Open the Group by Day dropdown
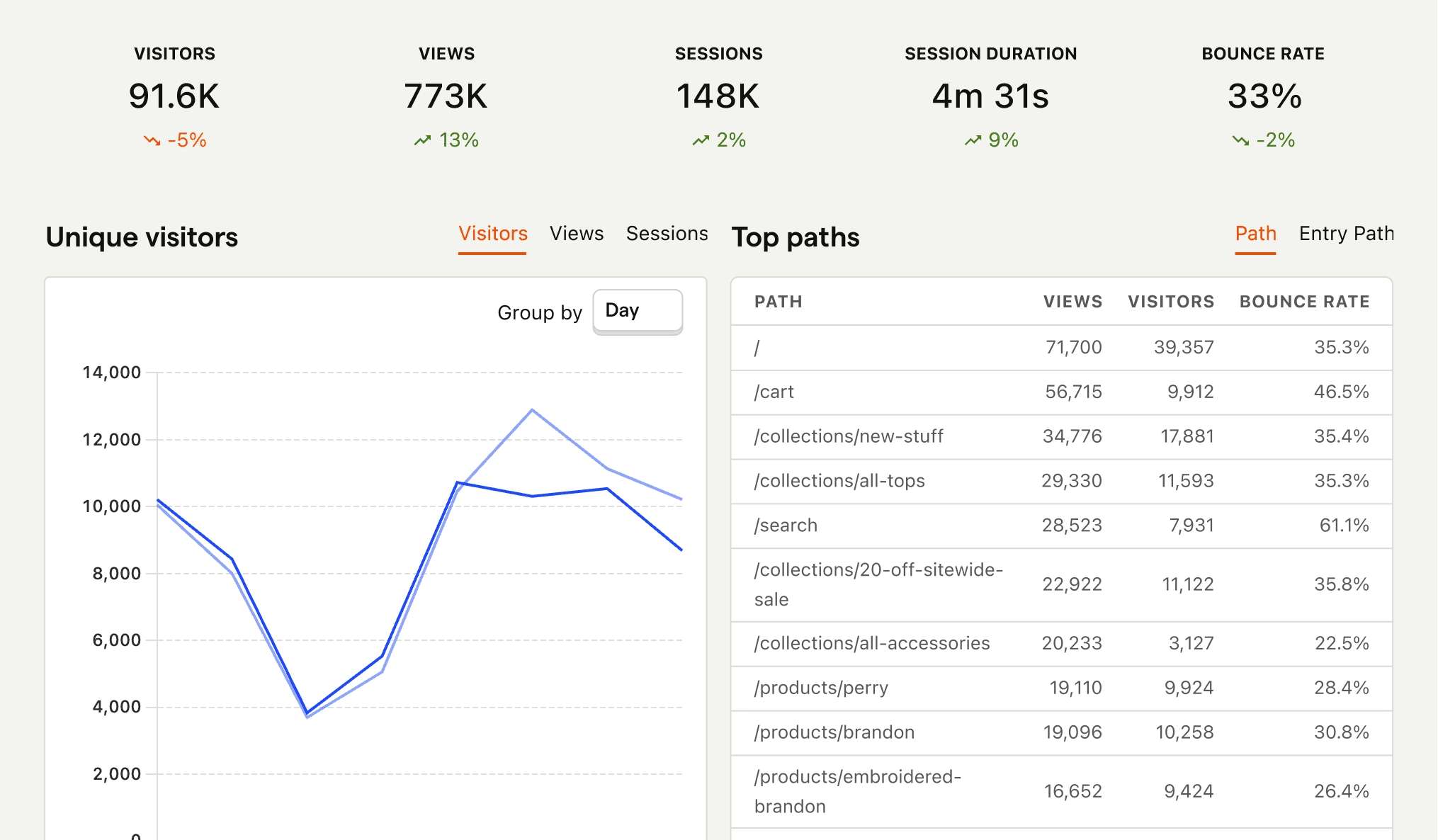 click(x=637, y=311)
